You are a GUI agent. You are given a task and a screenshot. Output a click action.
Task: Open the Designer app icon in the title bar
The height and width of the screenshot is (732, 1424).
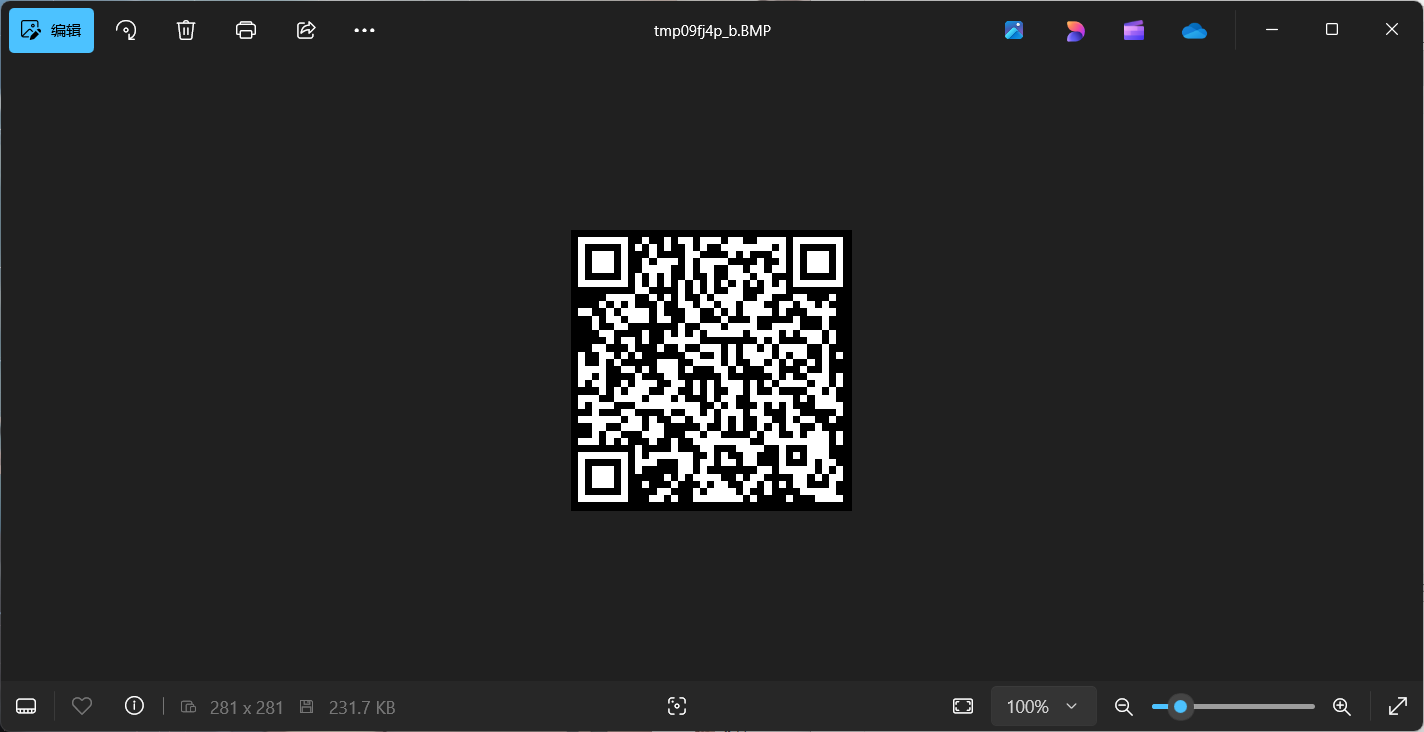(x=1075, y=30)
